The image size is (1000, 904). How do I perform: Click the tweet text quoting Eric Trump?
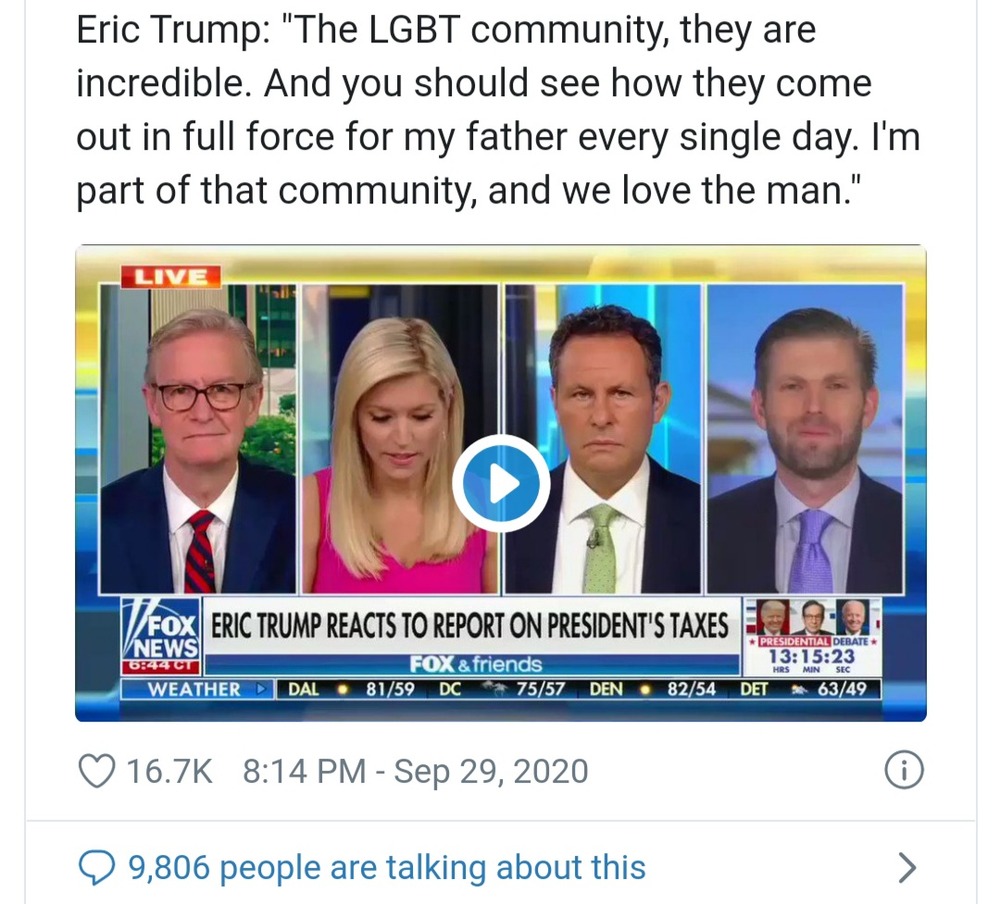click(x=497, y=110)
